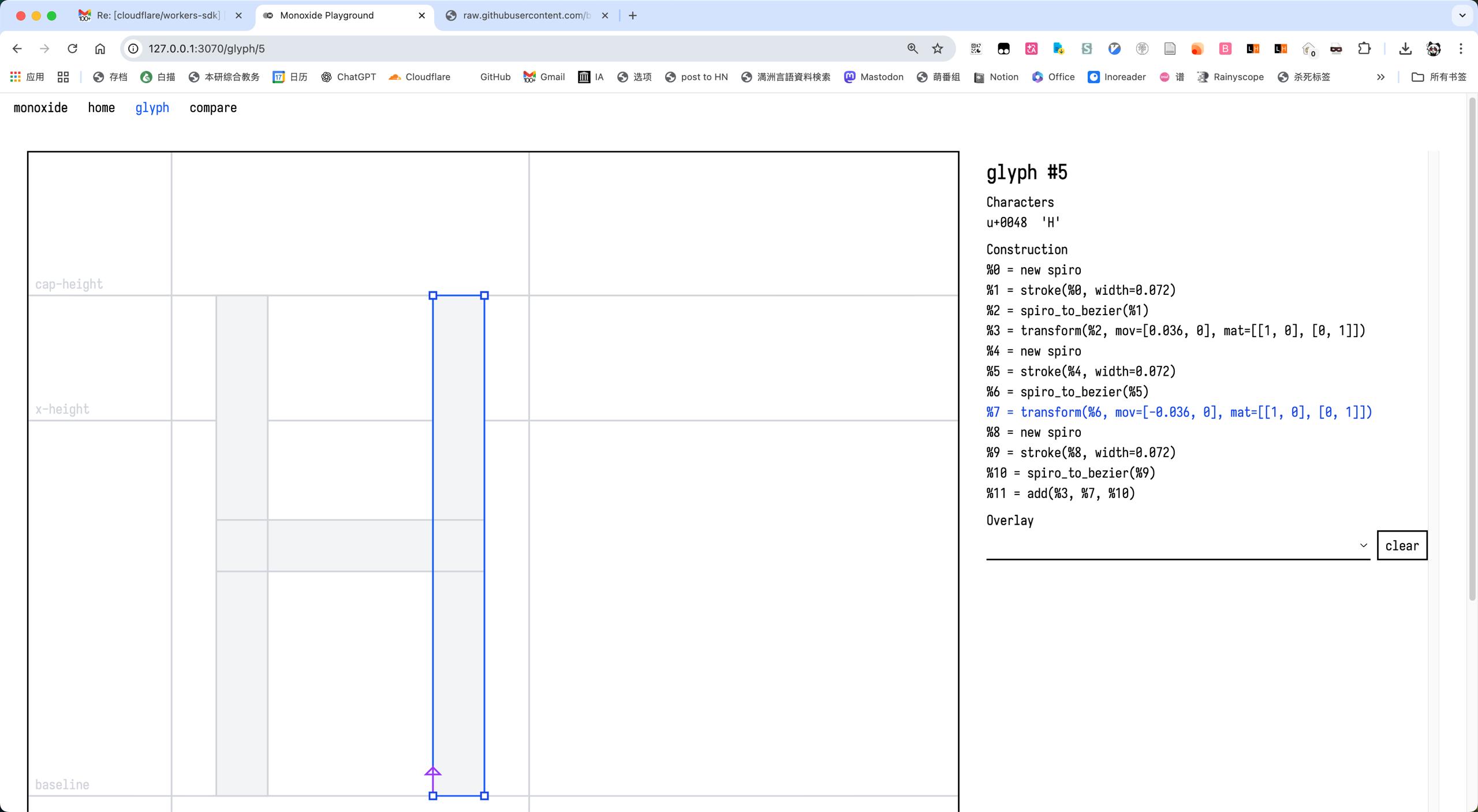
Task: Click the home icon in the browser toolbar
Action: tap(100, 48)
